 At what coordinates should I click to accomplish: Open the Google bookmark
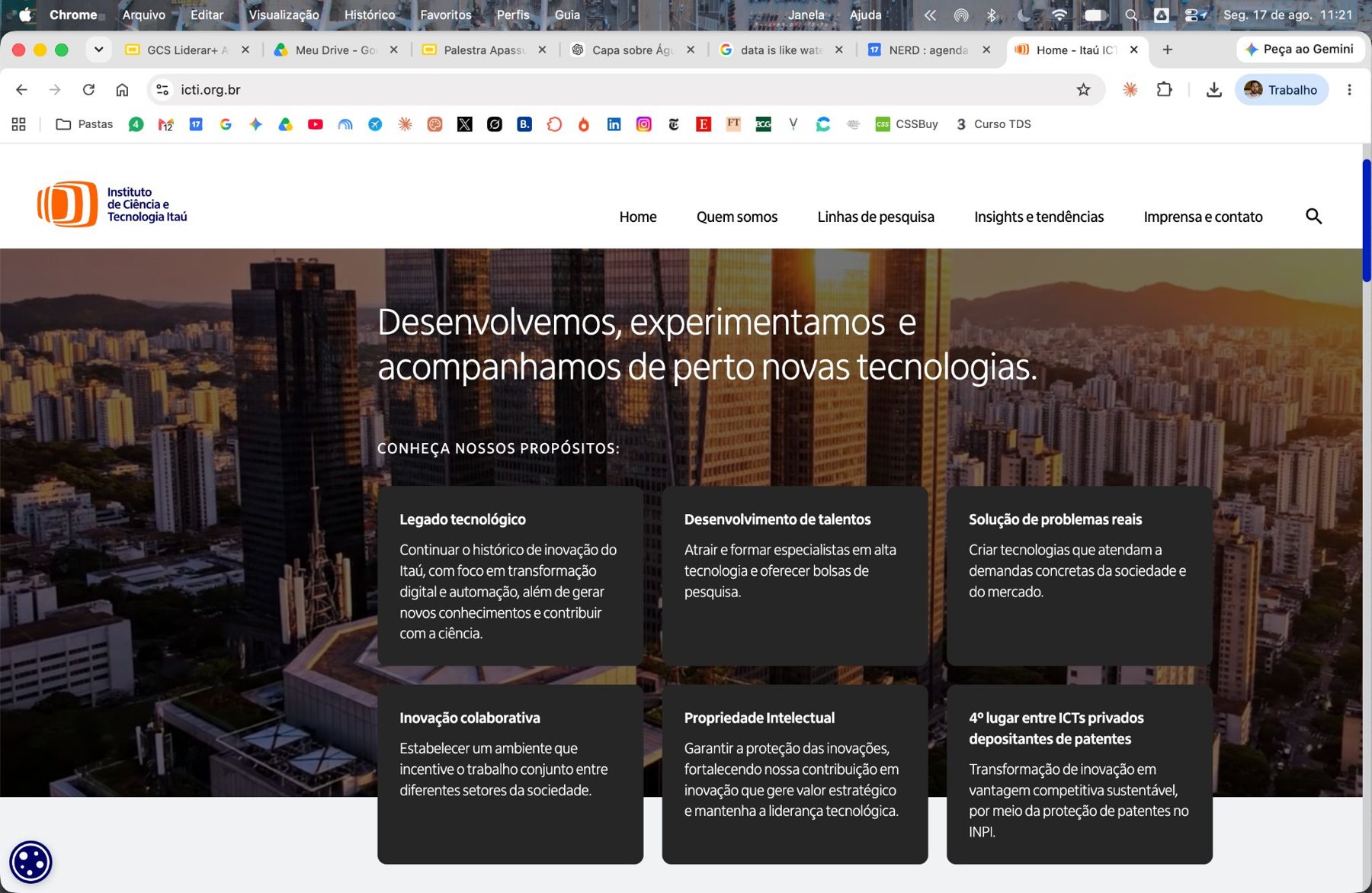point(226,124)
